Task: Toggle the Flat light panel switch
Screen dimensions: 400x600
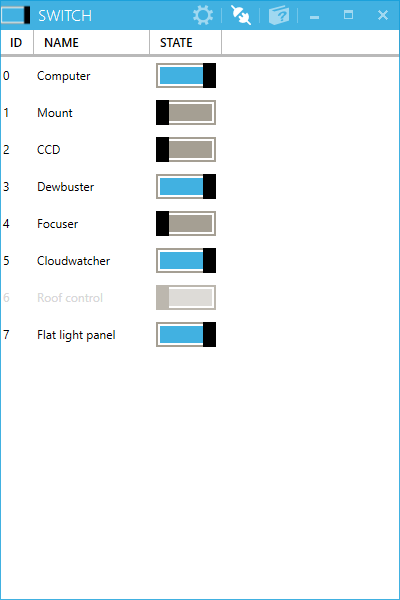Action: (x=186, y=334)
